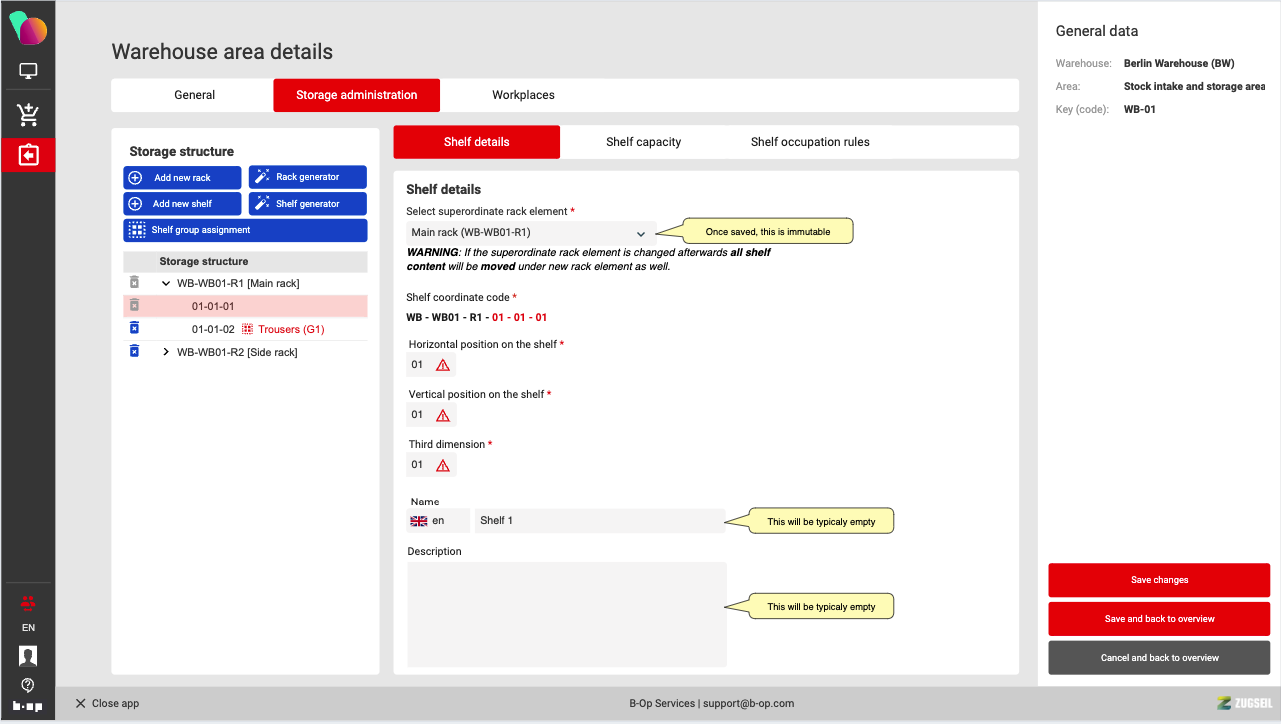Viewport: 1281px width, 724px height.
Task: Open the Shelf capacity tab
Action: point(643,142)
